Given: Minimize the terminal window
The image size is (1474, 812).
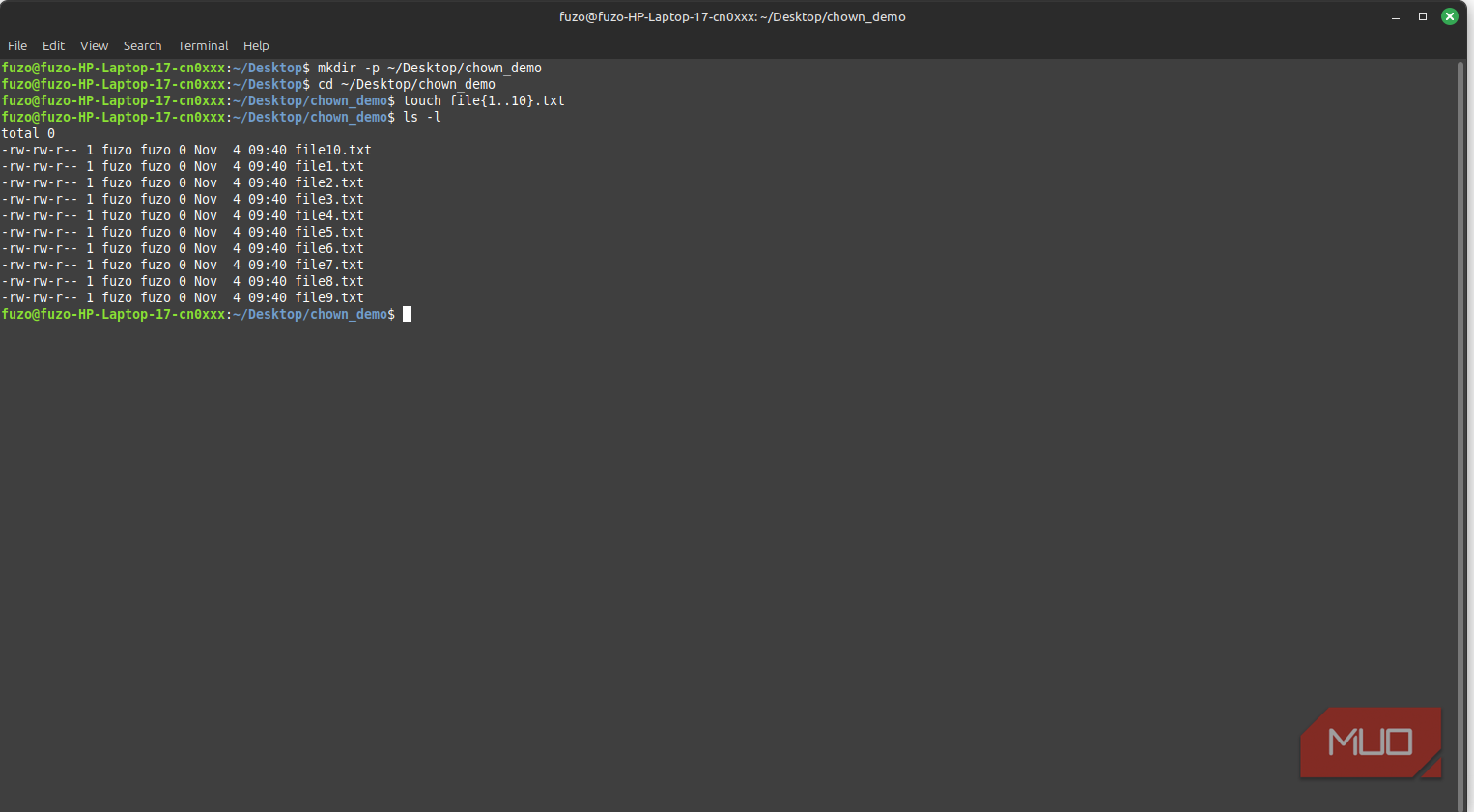Looking at the screenshot, I should tap(1395, 16).
